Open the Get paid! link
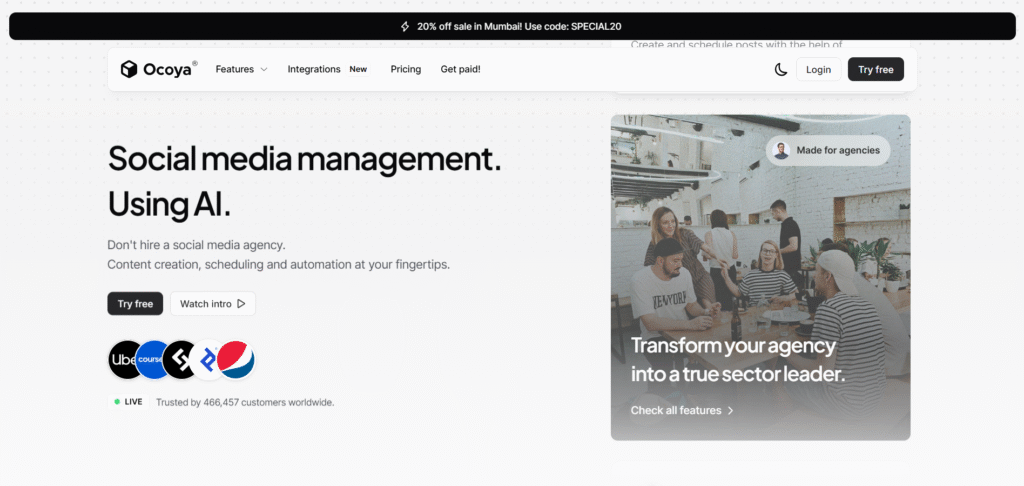The width and height of the screenshot is (1024, 486). tap(460, 69)
